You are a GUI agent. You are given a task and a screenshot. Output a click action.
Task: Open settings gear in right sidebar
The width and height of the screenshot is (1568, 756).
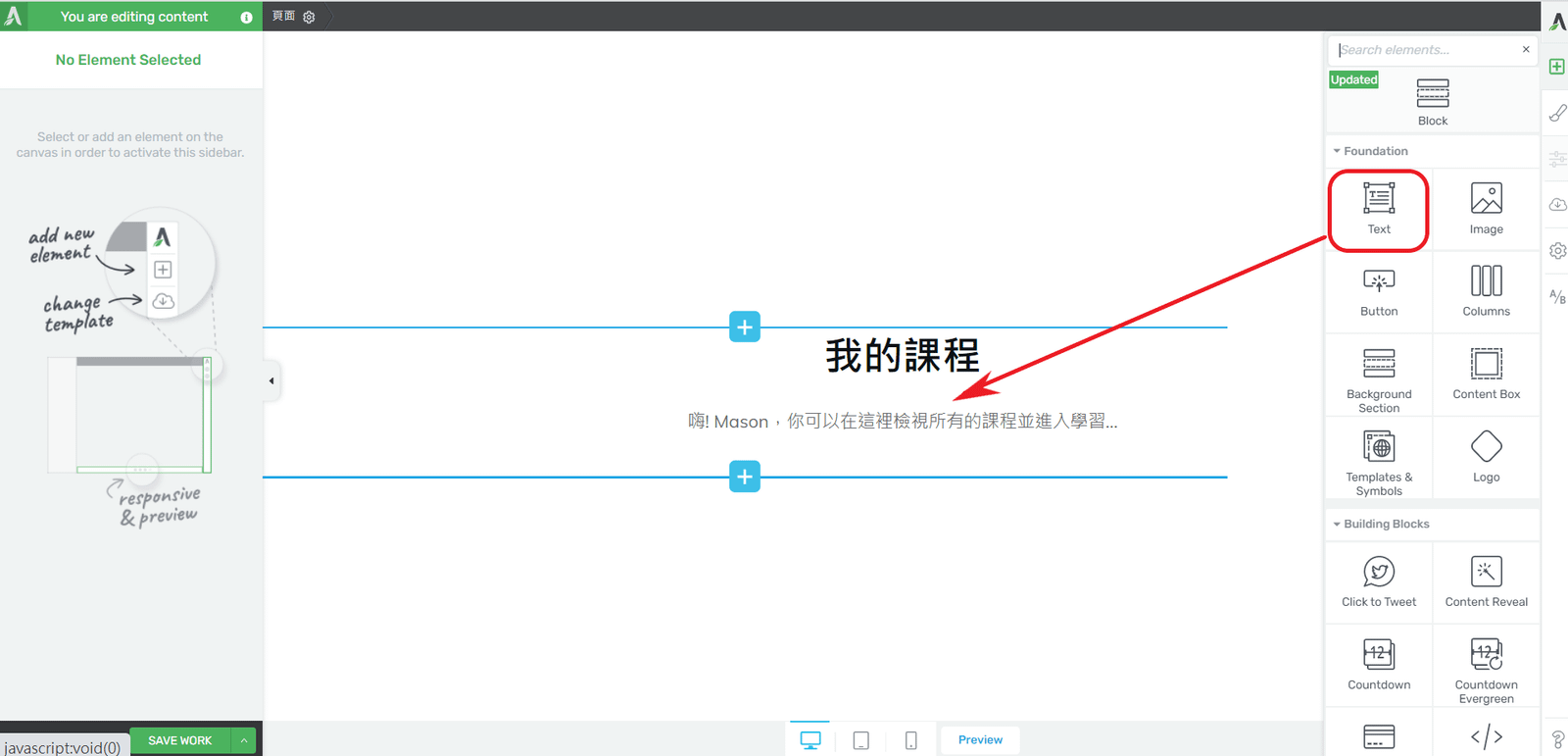[x=1557, y=251]
